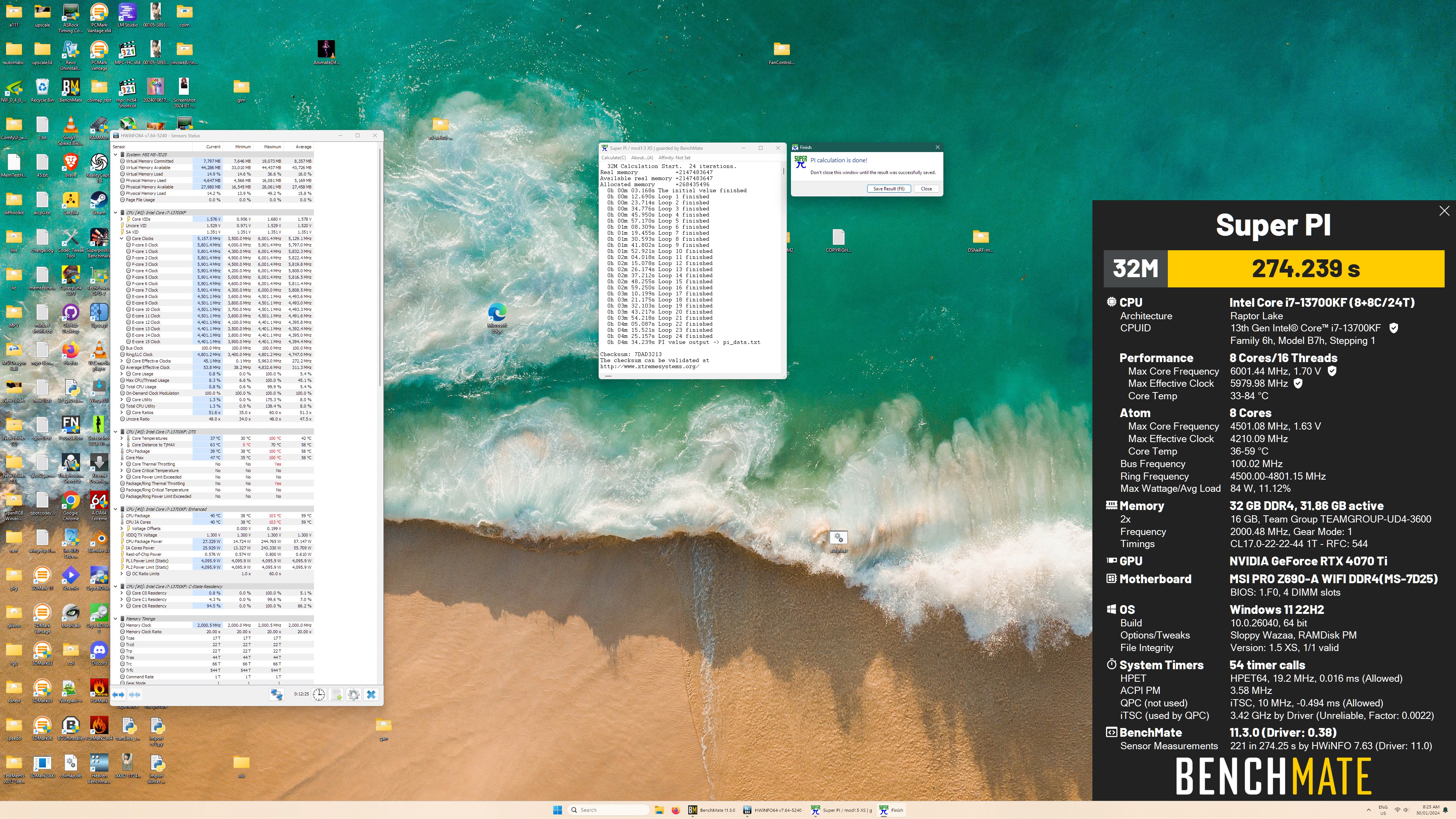Select the Brave browser desktop icon
The width and height of the screenshot is (1456, 819).
point(71,165)
